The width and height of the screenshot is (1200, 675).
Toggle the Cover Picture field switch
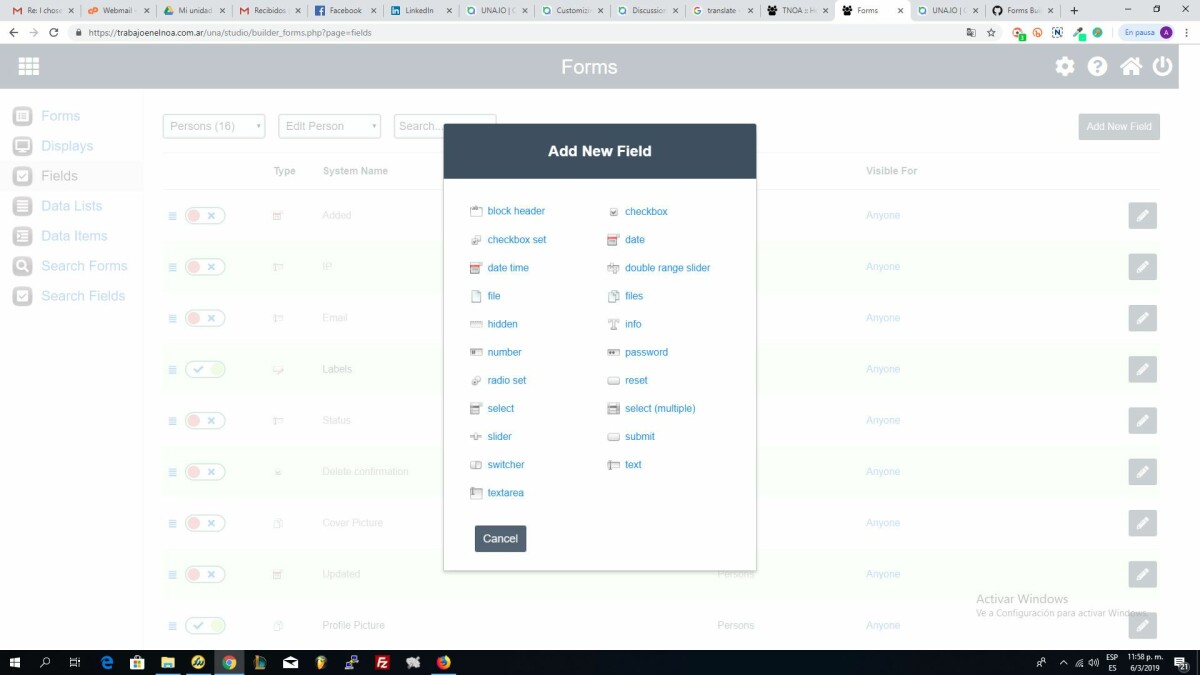pyautogui.click(x=205, y=523)
